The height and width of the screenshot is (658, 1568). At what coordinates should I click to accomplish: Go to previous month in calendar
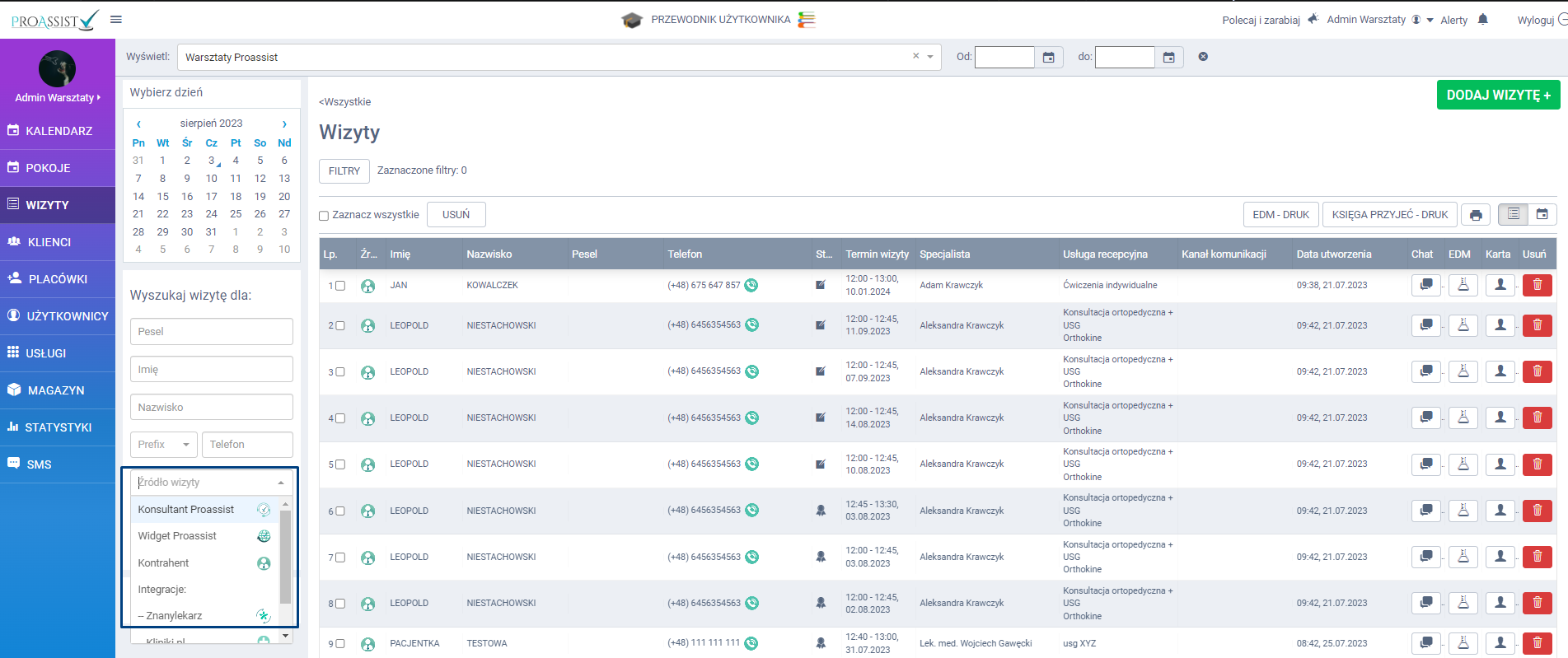click(x=138, y=124)
